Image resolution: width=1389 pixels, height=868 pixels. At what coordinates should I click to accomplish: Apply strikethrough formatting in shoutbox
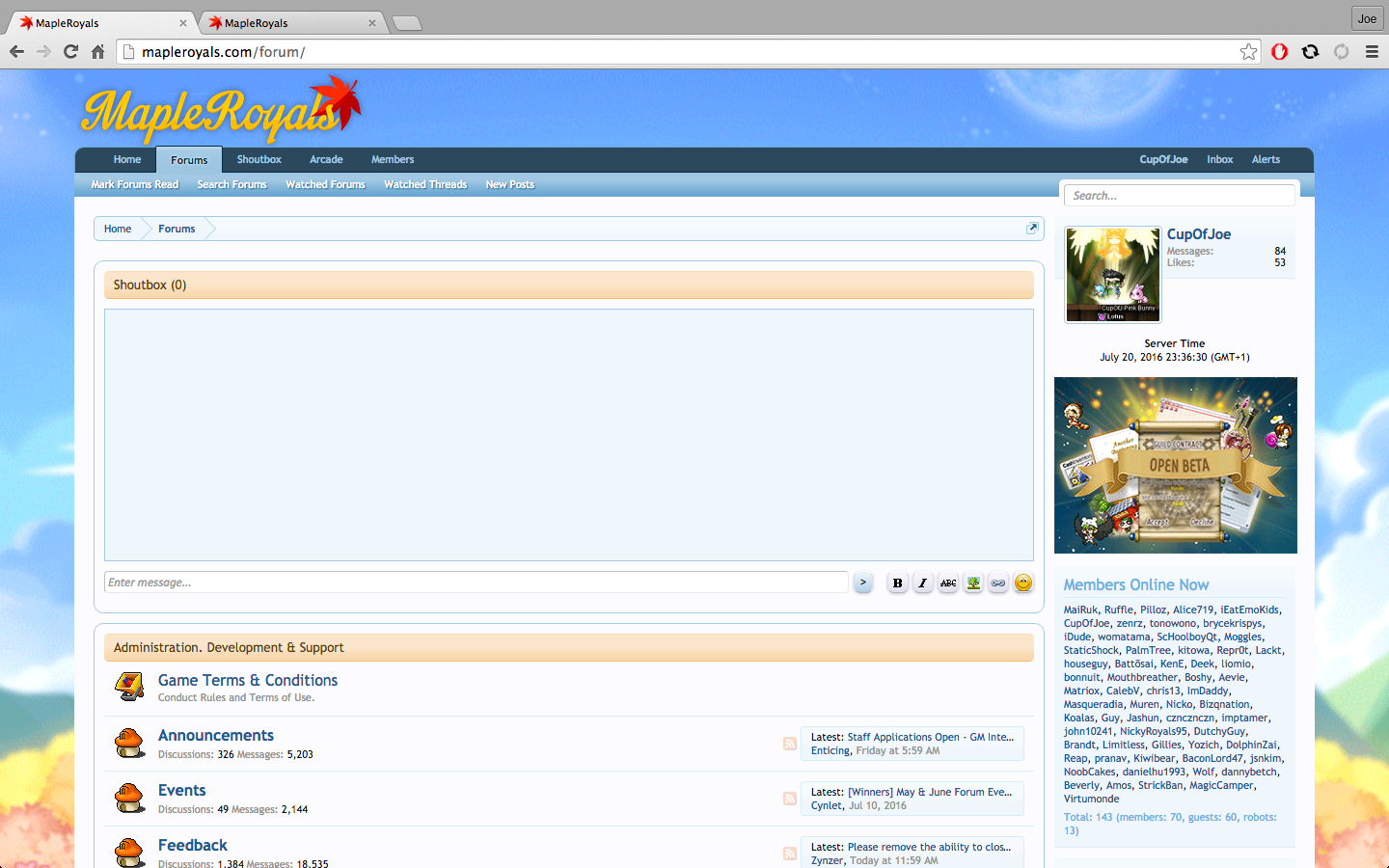(x=948, y=583)
